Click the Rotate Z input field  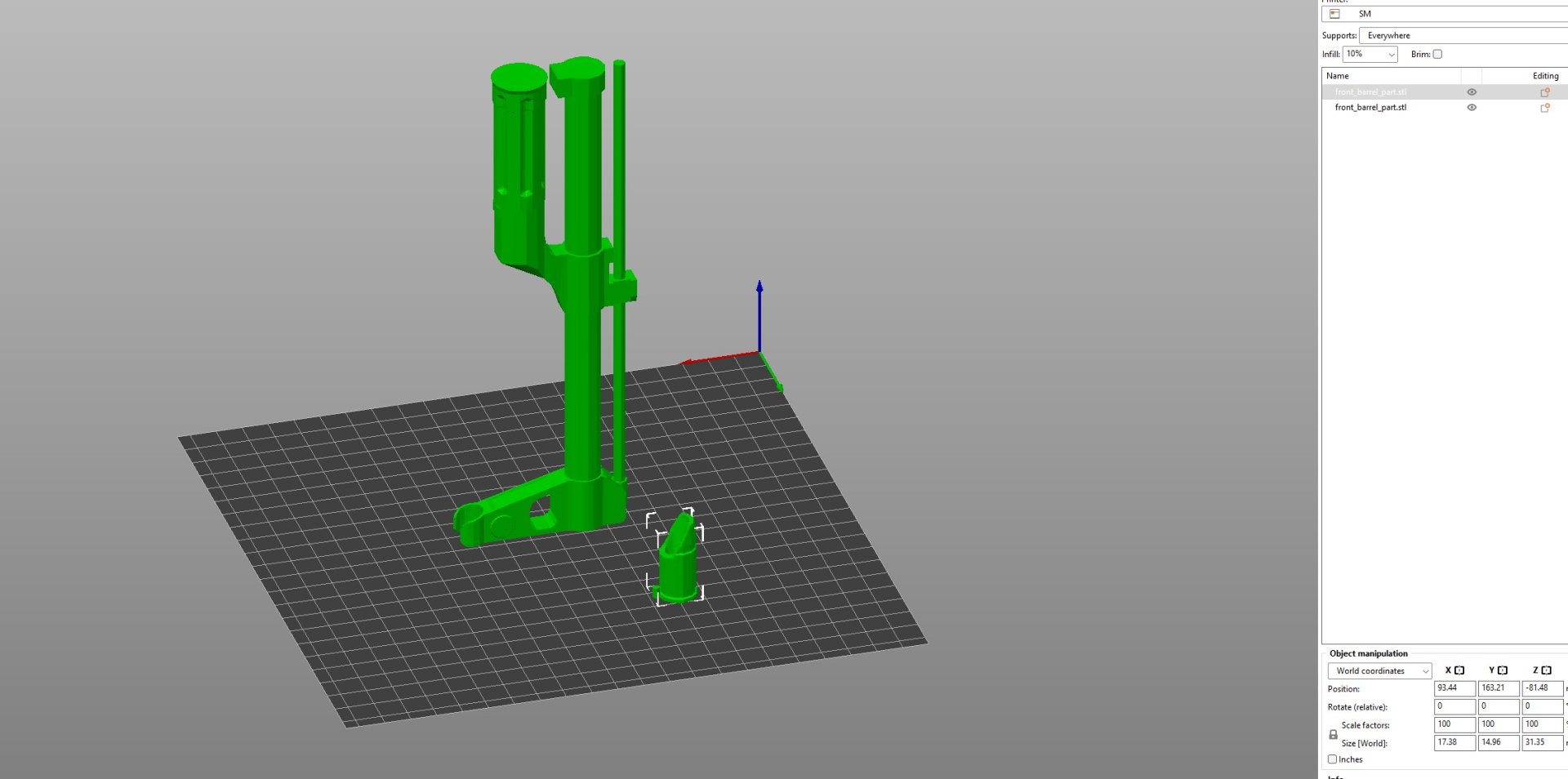click(x=1543, y=706)
